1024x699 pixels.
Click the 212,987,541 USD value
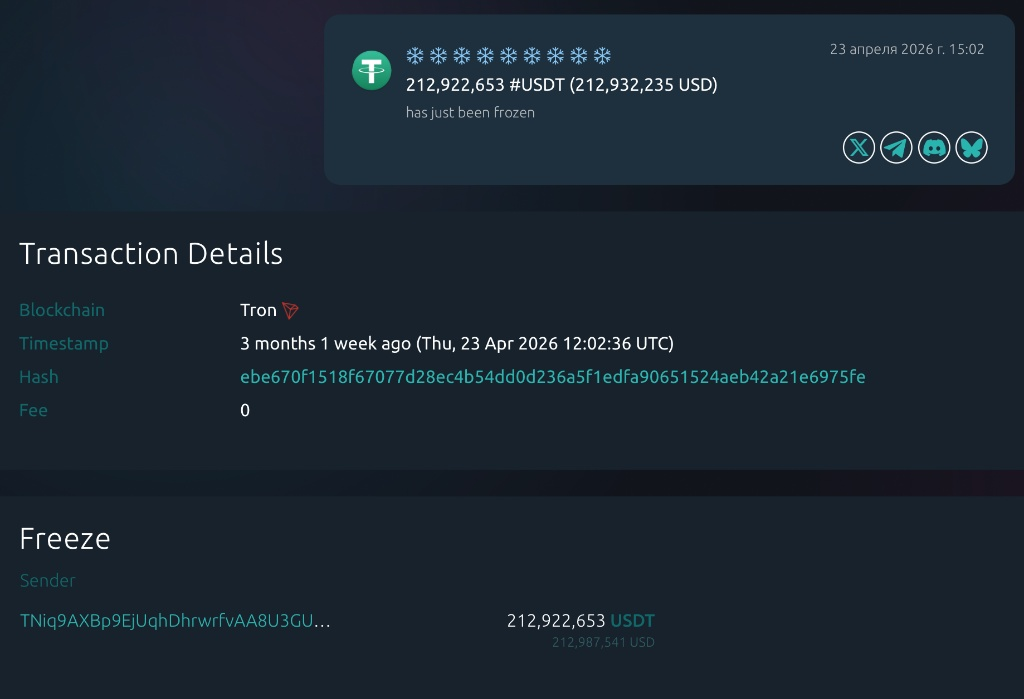coord(603,642)
